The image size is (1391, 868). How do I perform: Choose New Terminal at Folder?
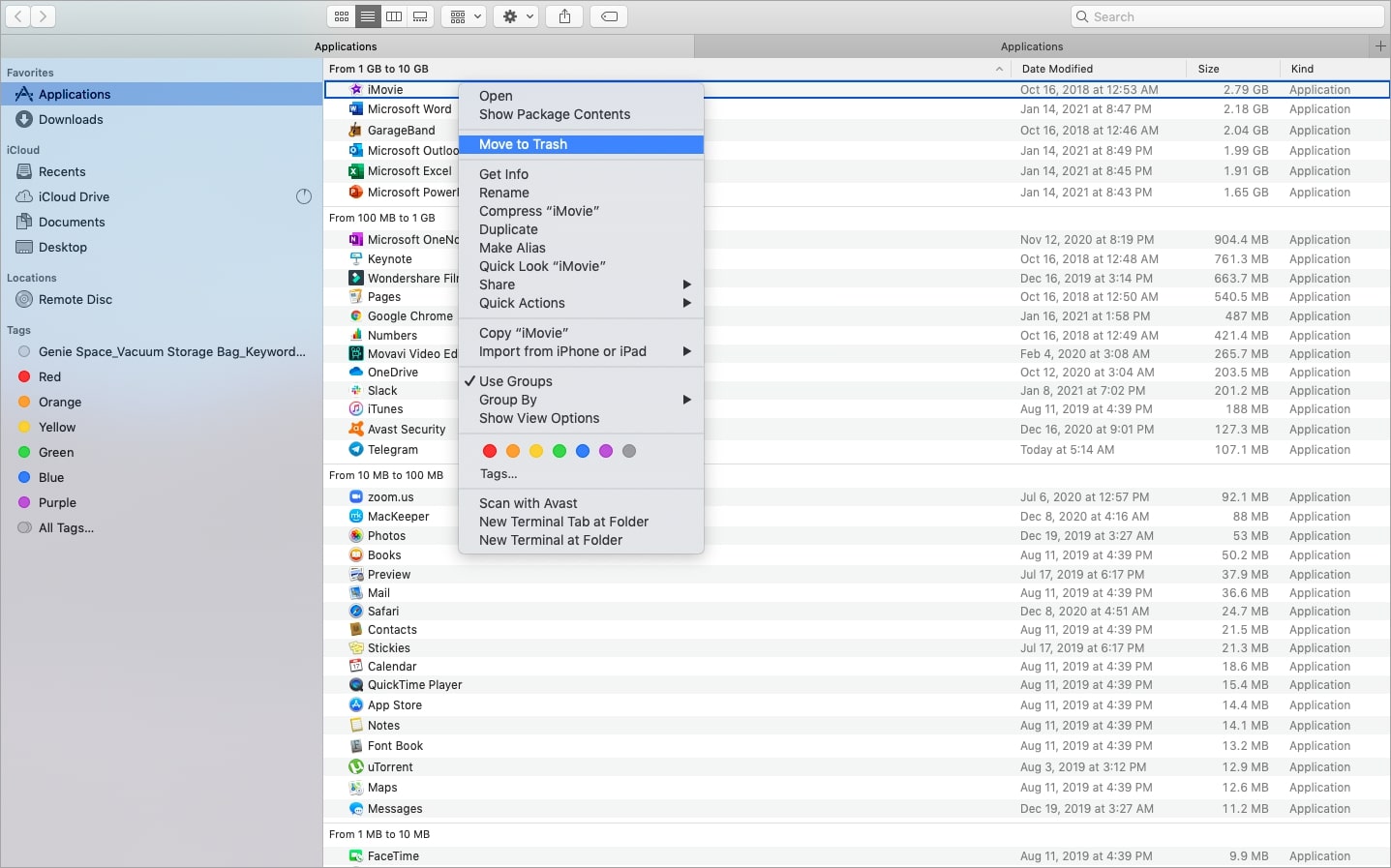tap(581, 540)
